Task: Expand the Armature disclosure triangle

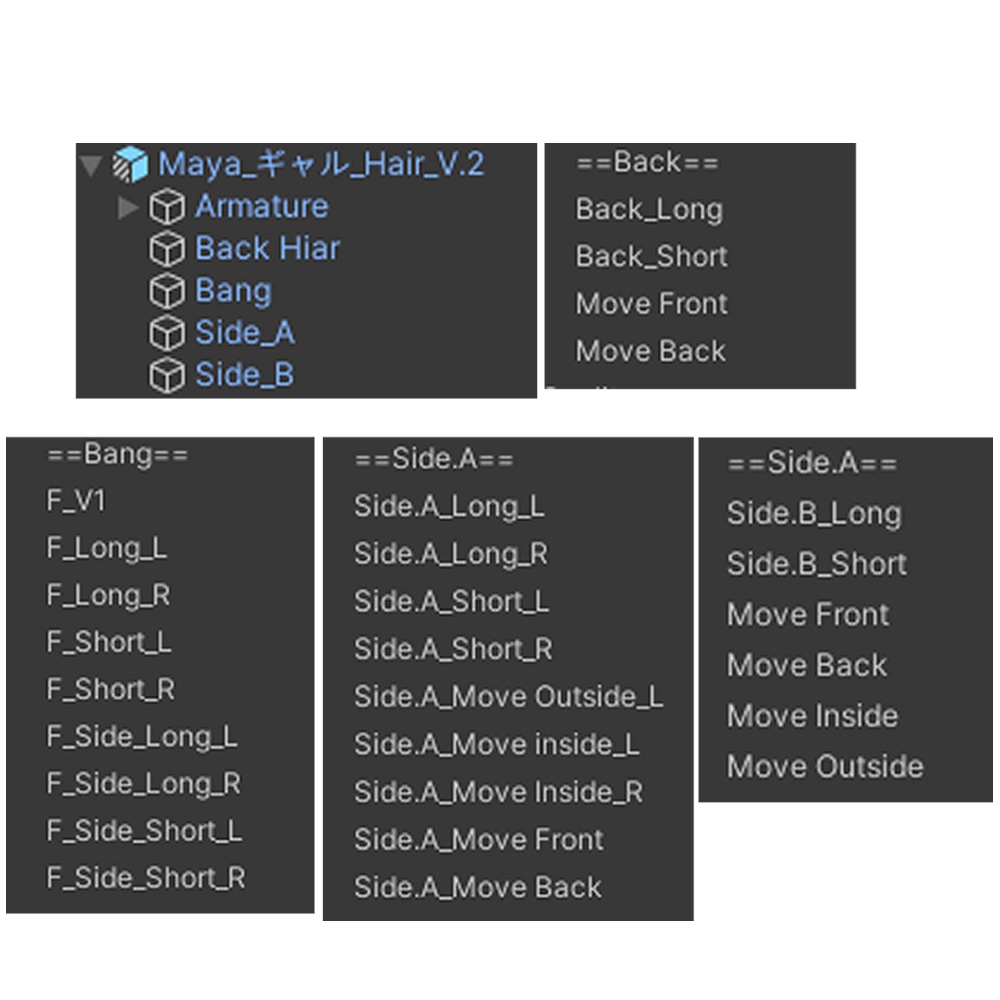Action: [x=128, y=207]
